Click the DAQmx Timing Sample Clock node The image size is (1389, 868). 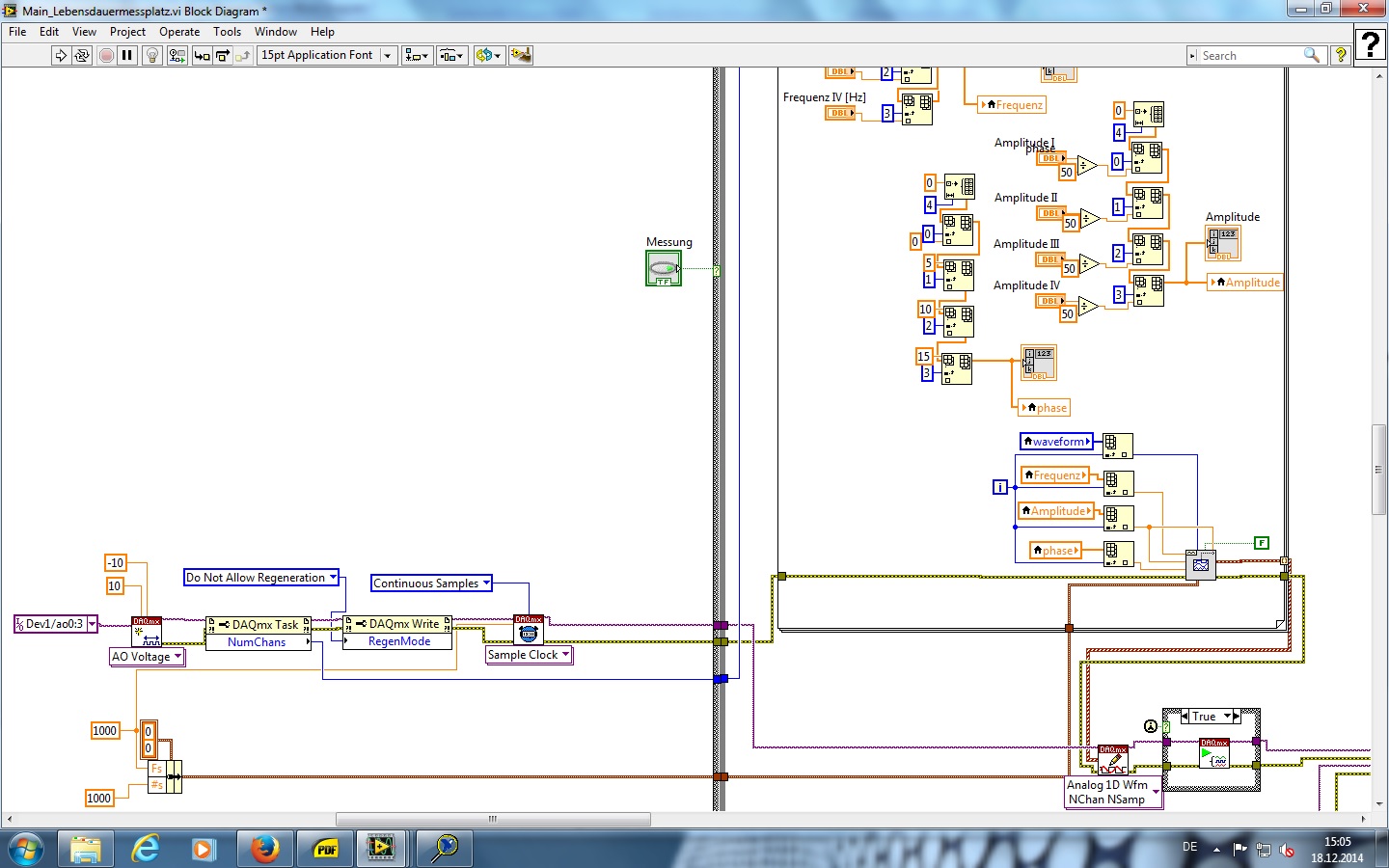[x=528, y=630]
